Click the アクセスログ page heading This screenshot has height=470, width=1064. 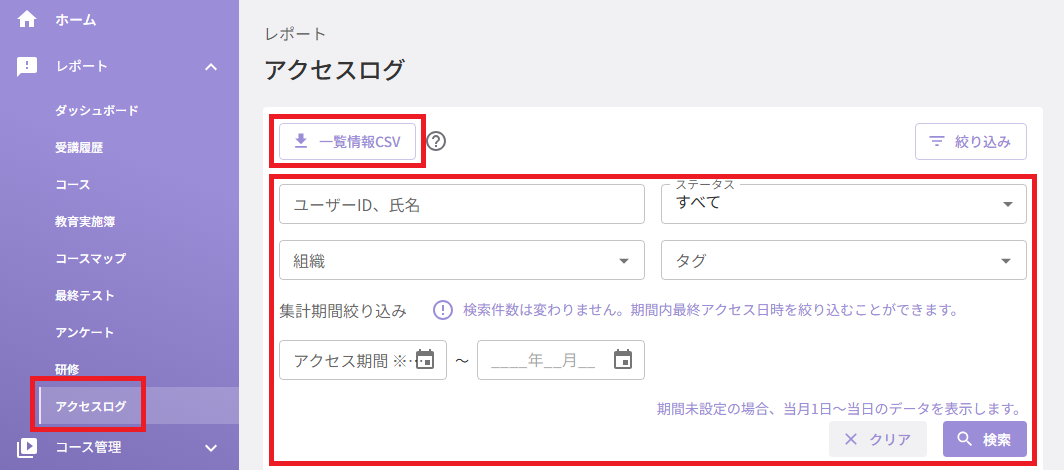pos(335,71)
